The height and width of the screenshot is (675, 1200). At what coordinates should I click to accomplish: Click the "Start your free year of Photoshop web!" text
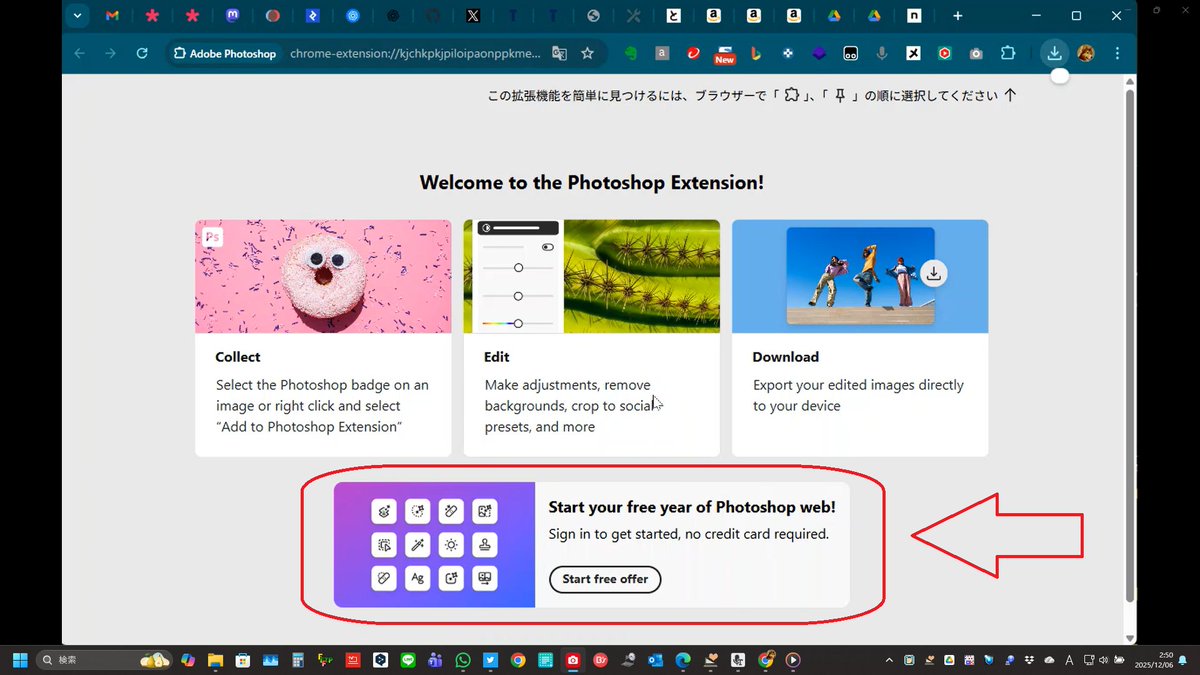coord(692,507)
